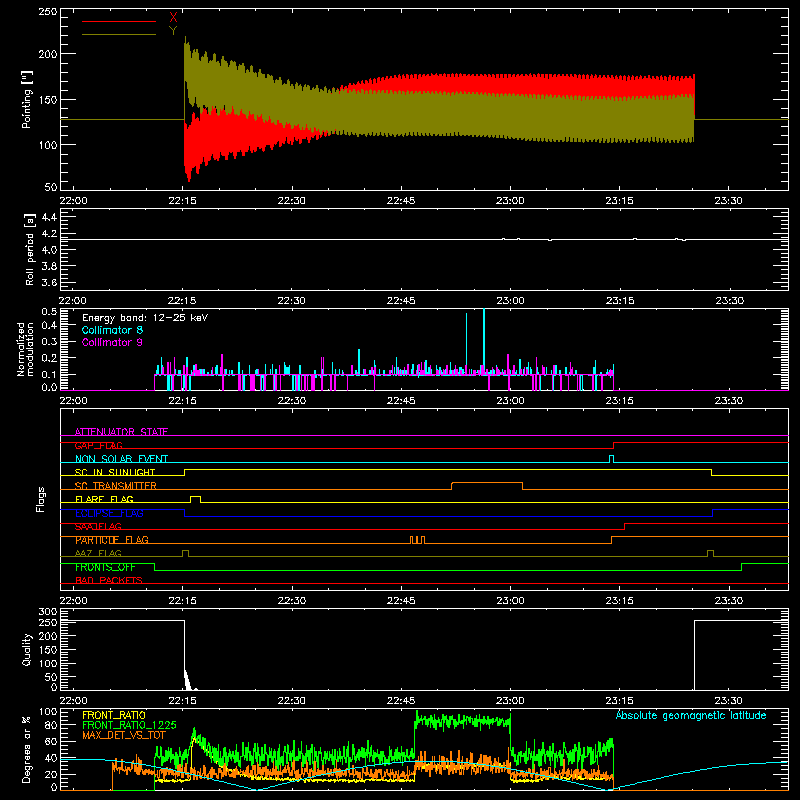Screen dimensions: 800x800
Task: Click the GAP_FLAG label
Action: click(98, 445)
